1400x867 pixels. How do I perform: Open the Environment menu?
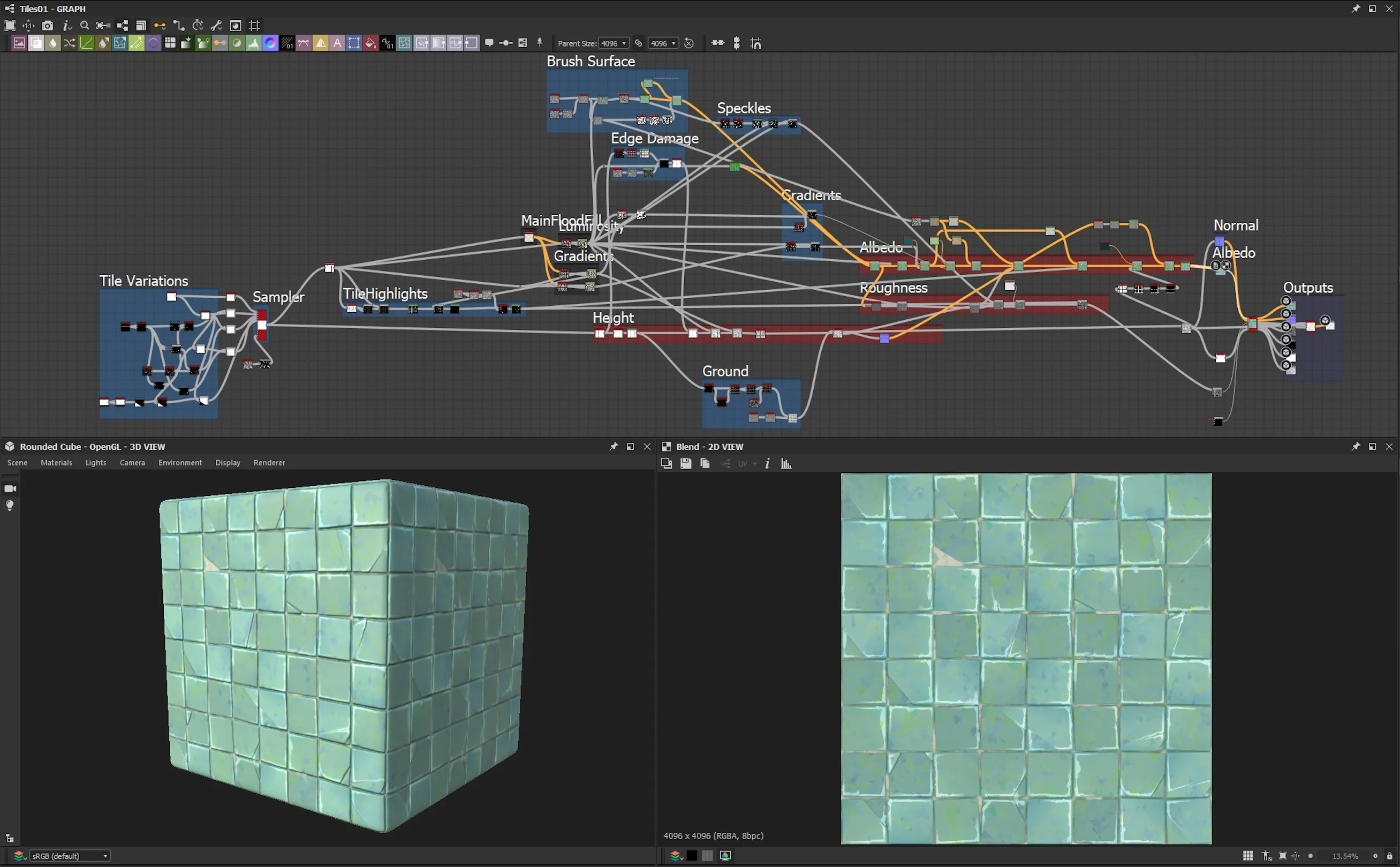pos(180,462)
